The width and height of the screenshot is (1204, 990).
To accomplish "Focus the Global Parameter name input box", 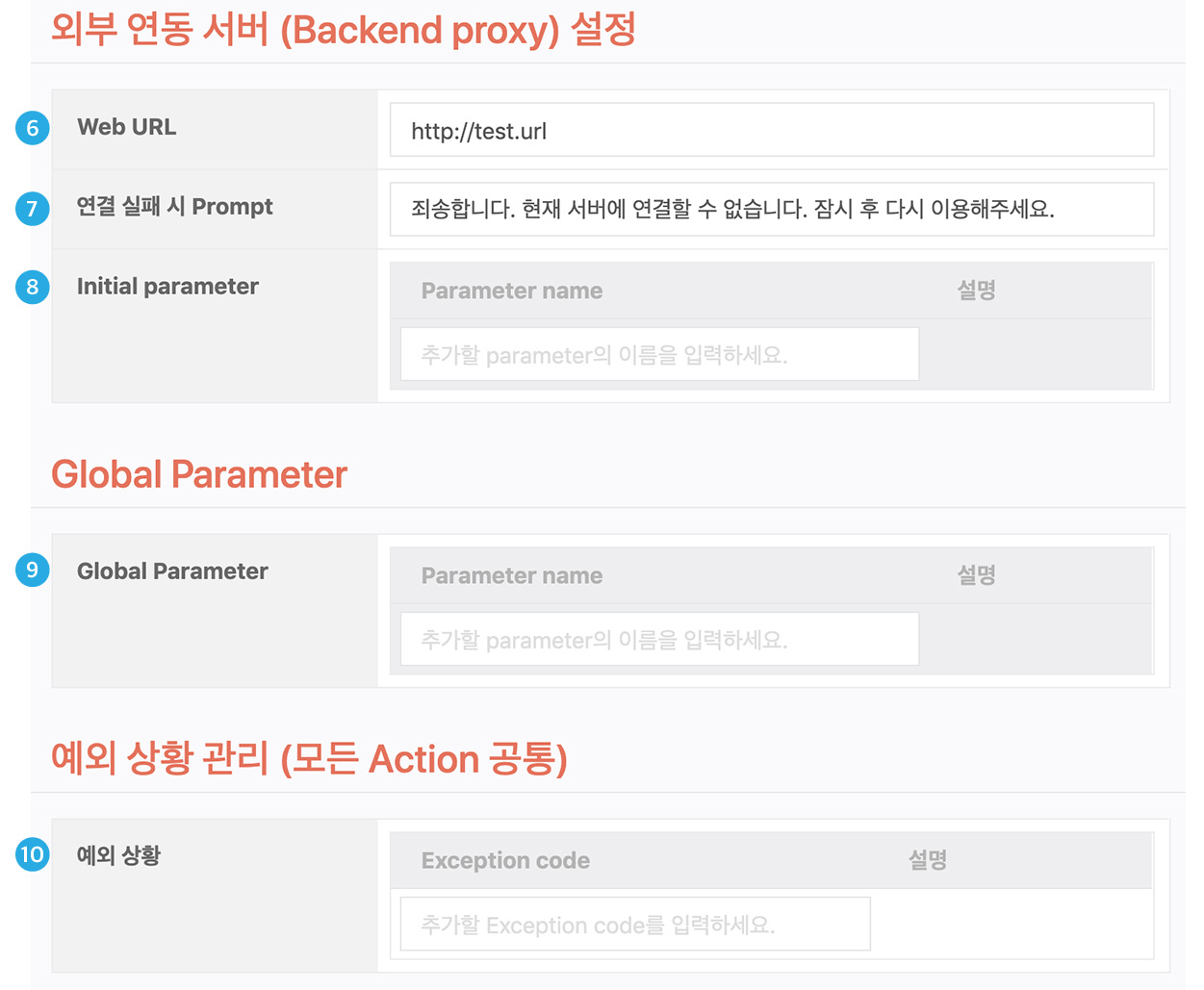I will coord(659,640).
